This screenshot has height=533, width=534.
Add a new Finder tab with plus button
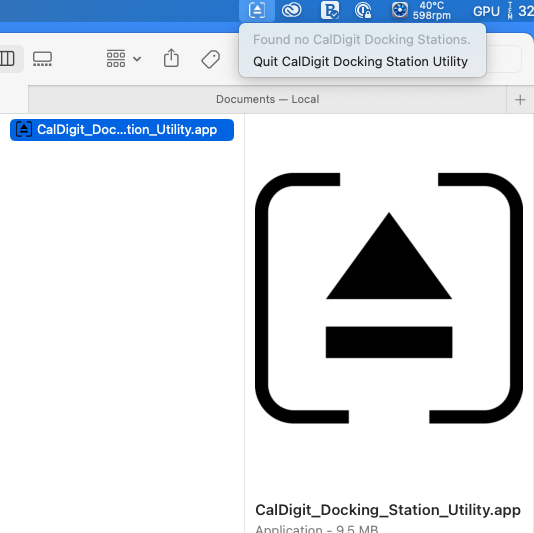tap(520, 100)
